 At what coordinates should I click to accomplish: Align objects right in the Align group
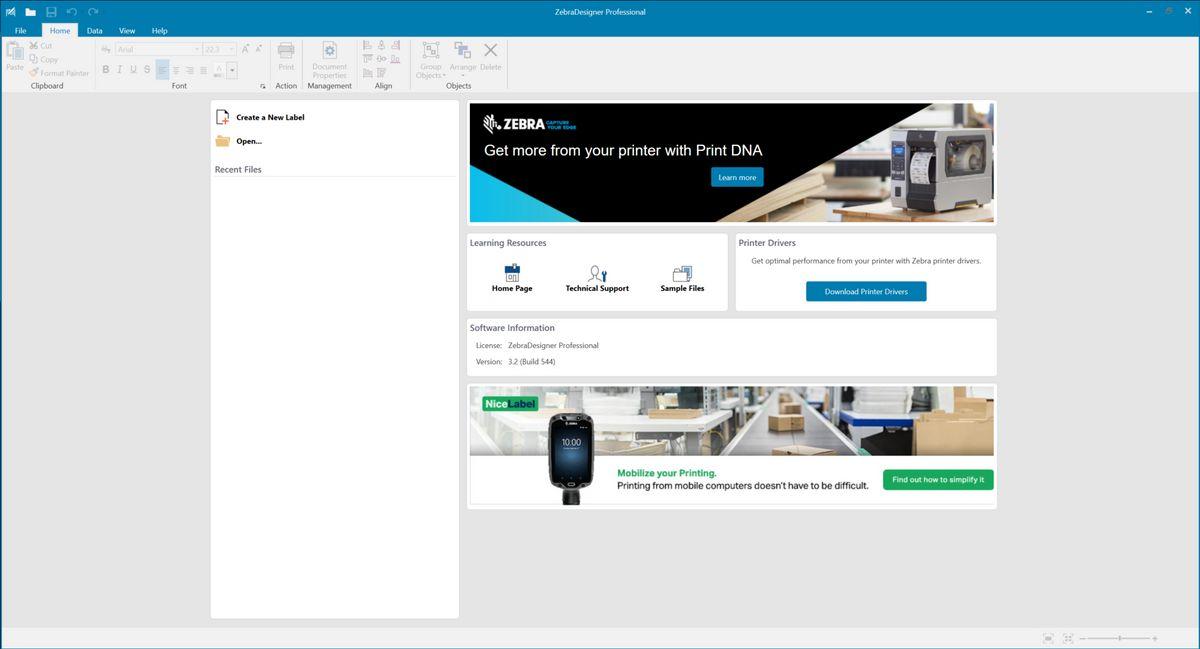(396, 46)
